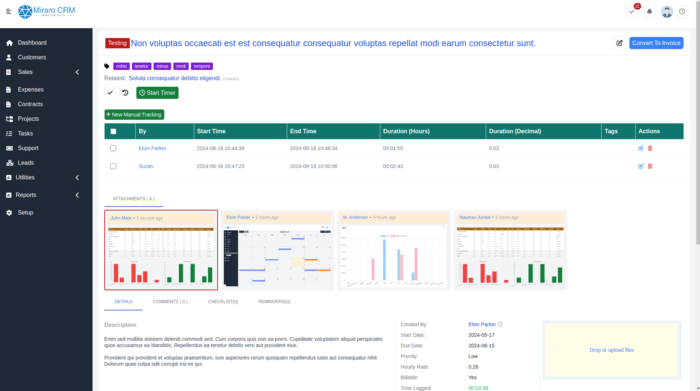Click New Manual Tracking button
The width and height of the screenshot is (700, 391).
point(134,115)
